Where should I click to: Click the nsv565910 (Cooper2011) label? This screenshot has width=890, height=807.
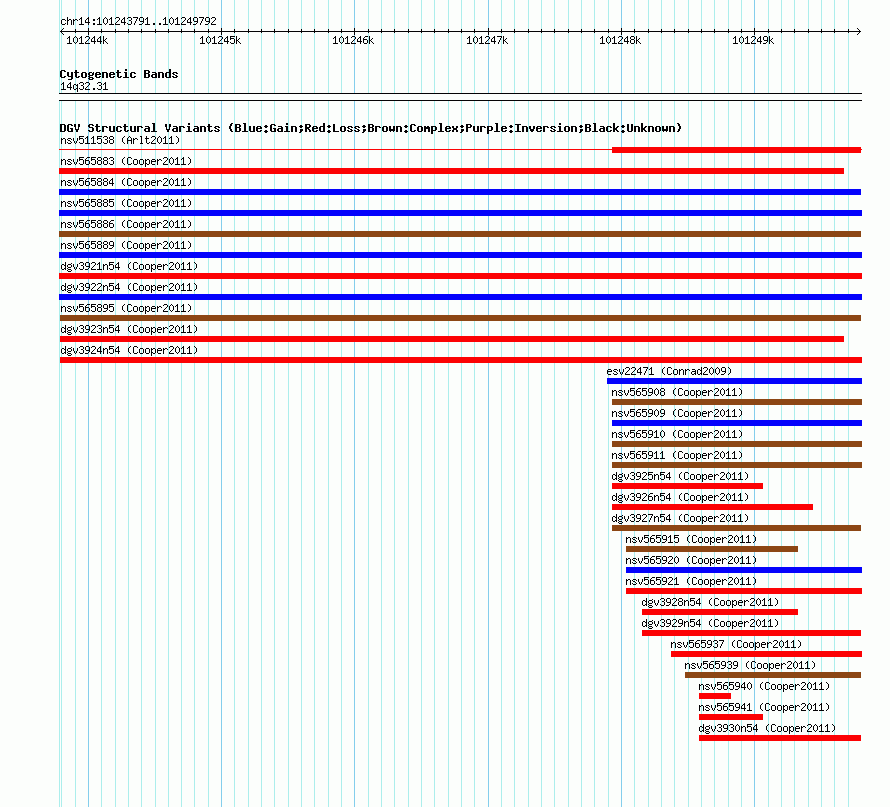677,434
